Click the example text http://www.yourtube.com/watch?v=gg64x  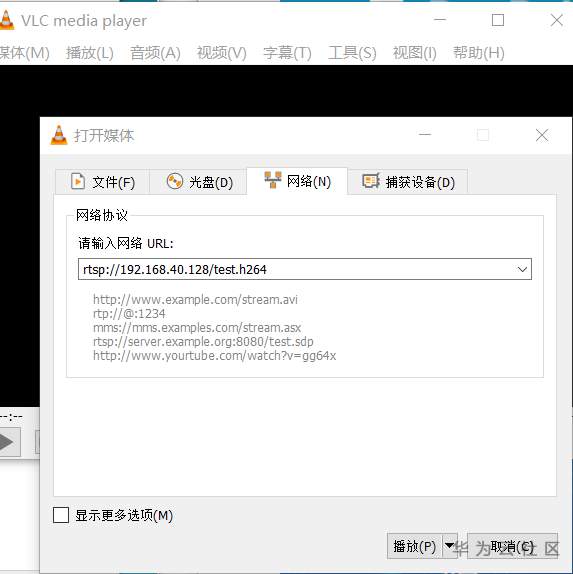tap(215, 356)
